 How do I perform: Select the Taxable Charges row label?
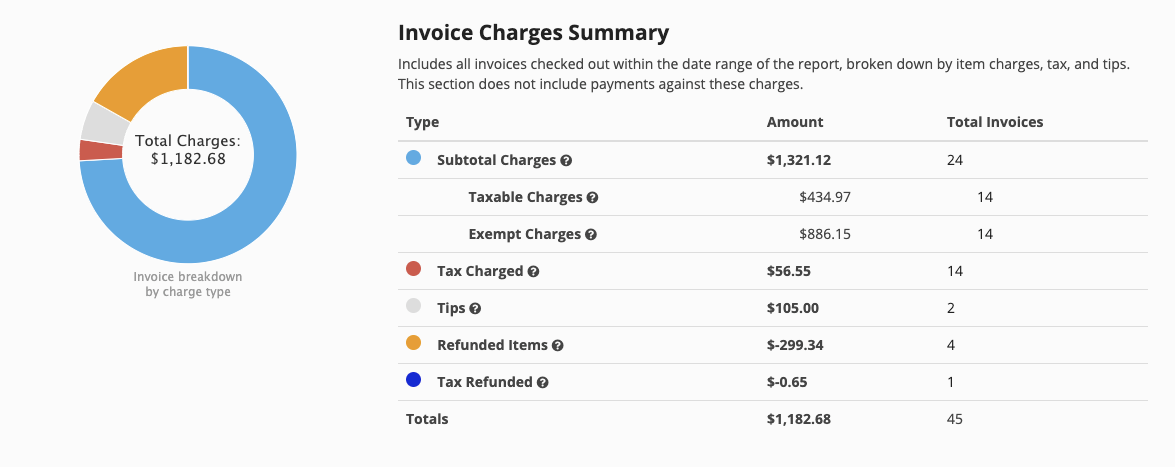coord(525,197)
